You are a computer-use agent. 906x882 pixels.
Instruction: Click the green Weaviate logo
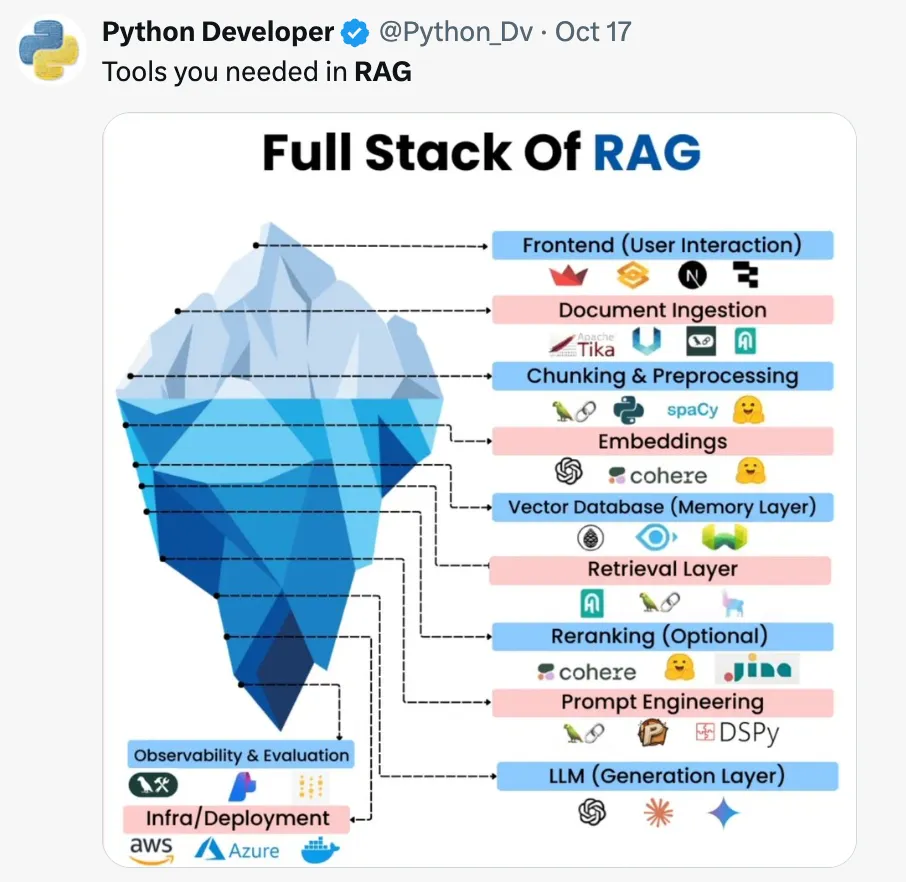724,538
